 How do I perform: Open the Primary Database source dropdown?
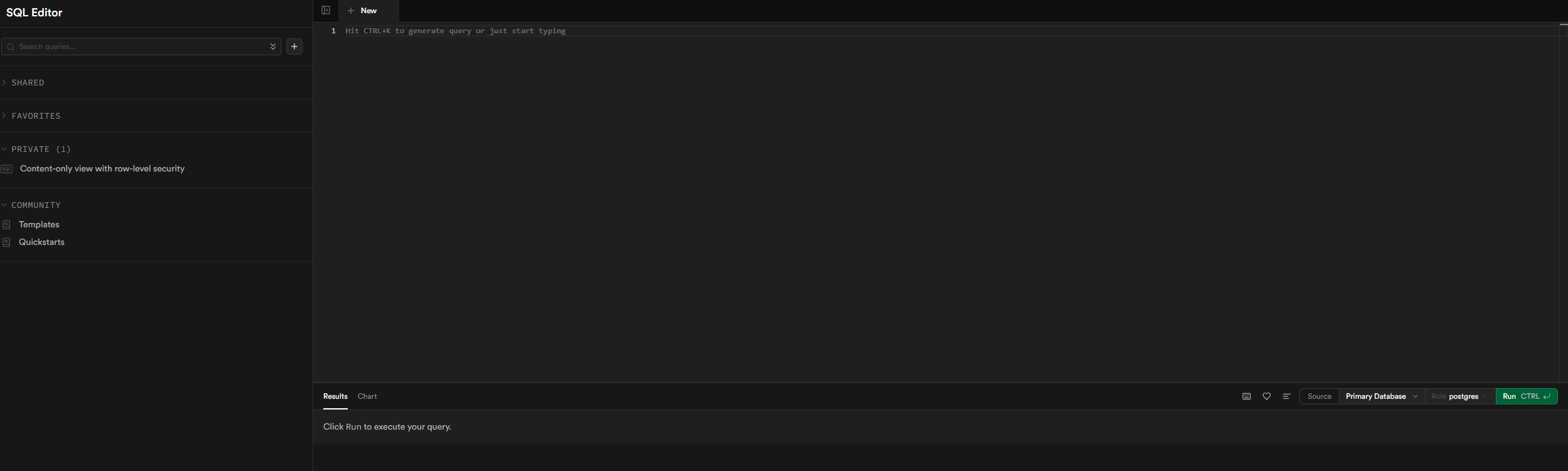[1382, 396]
